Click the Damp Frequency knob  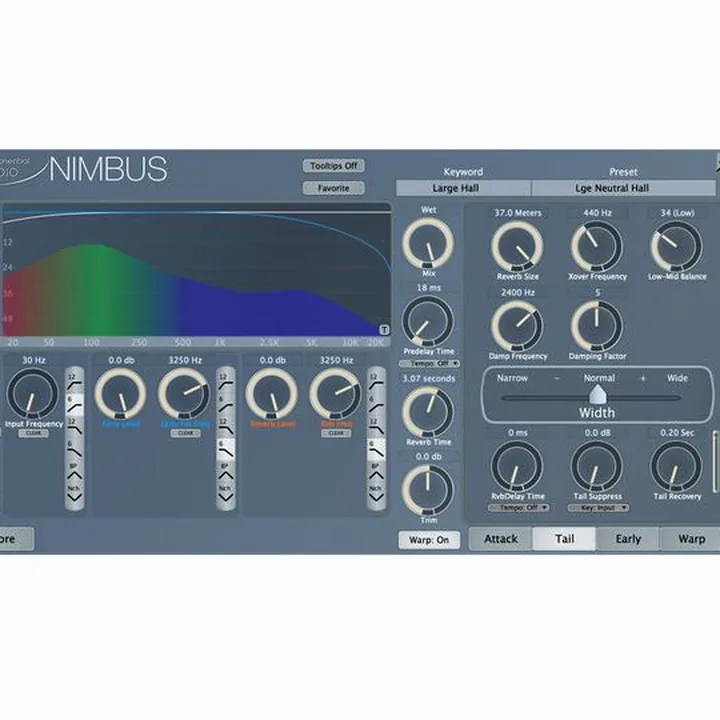point(517,326)
